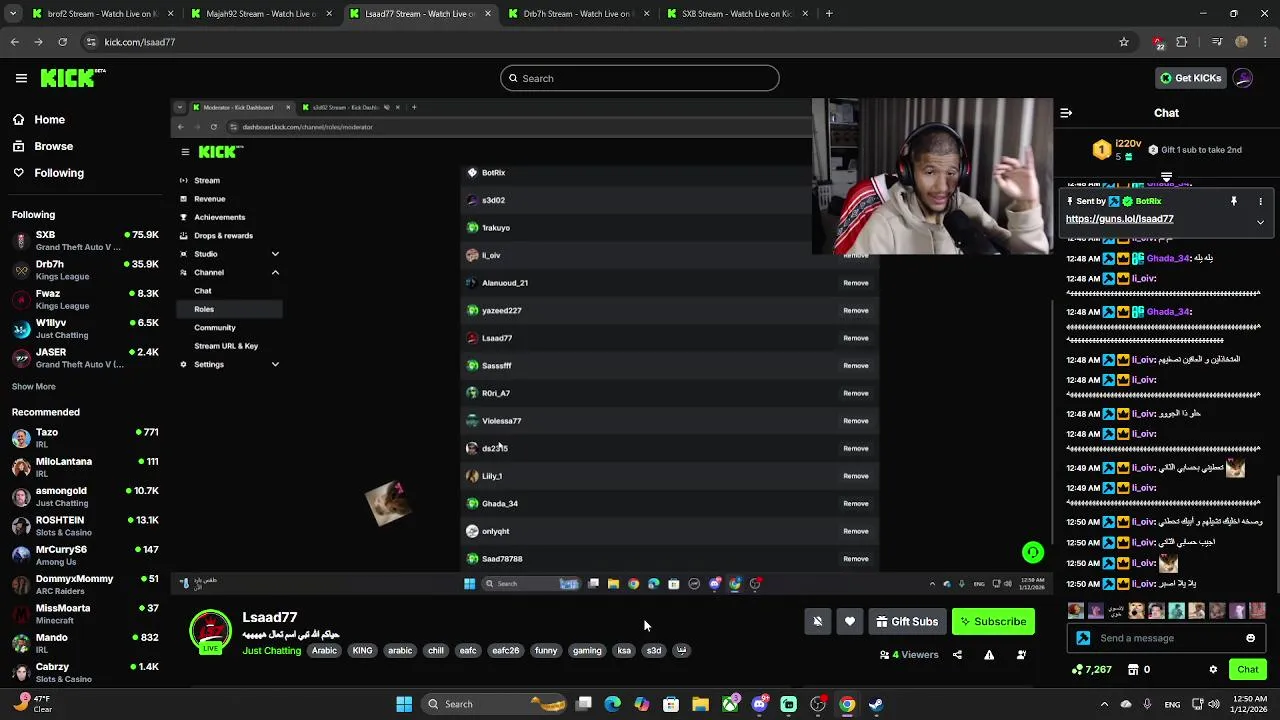This screenshot has height=720, width=1280.
Task: Open browser extensions puzzle icon
Action: [x=1182, y=42]
